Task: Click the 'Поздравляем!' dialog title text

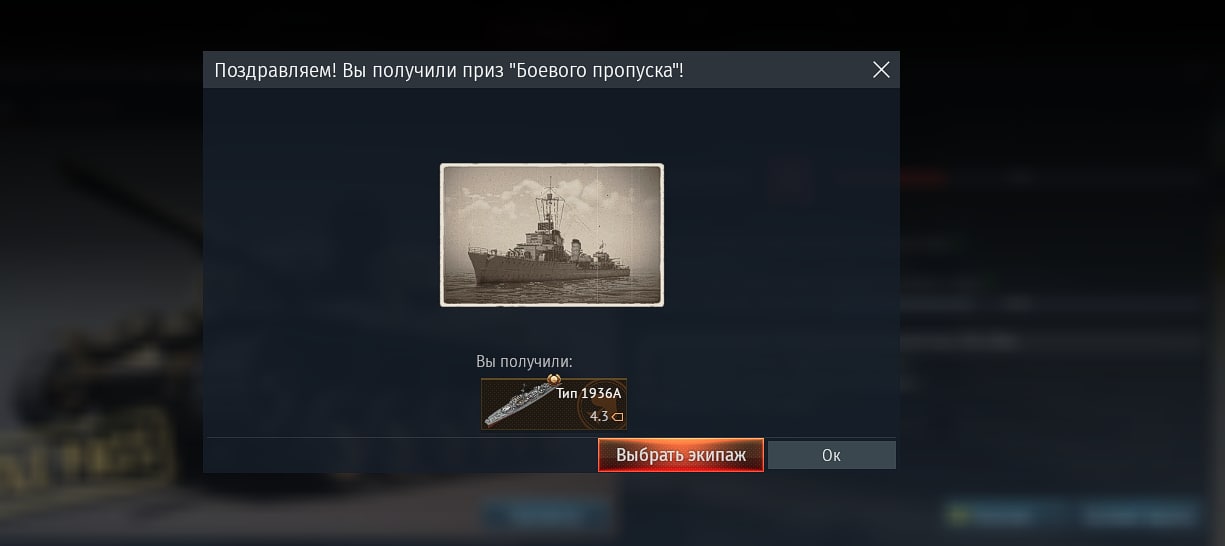Action: 276,70
